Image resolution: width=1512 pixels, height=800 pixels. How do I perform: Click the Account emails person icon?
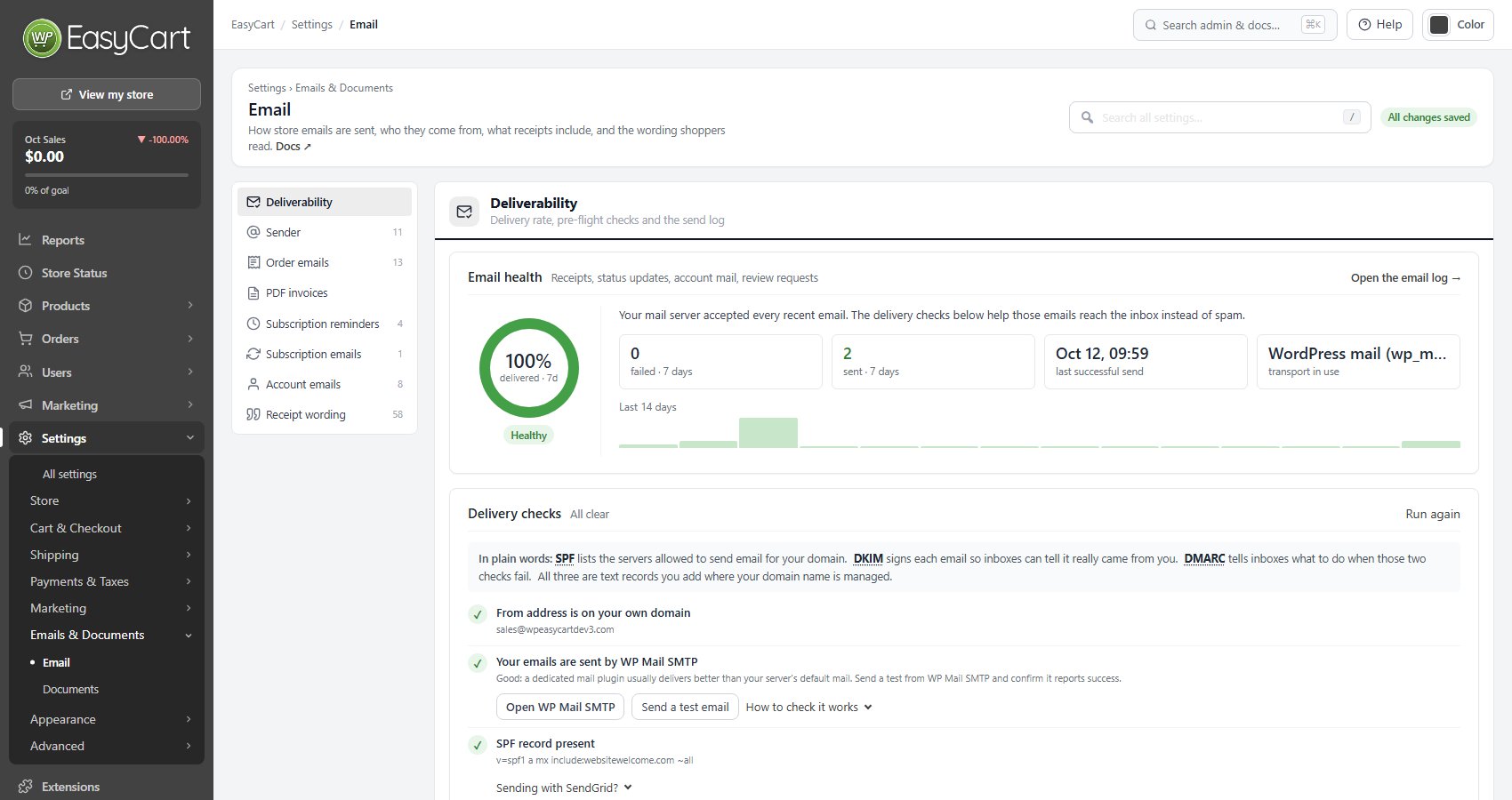pos(253,384)
